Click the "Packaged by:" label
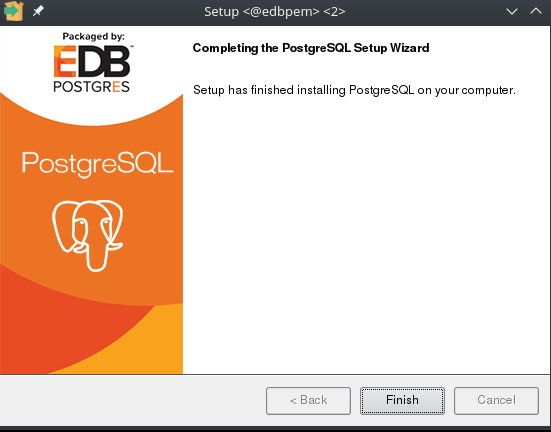The image size is (551, 432). click(93, 37)
